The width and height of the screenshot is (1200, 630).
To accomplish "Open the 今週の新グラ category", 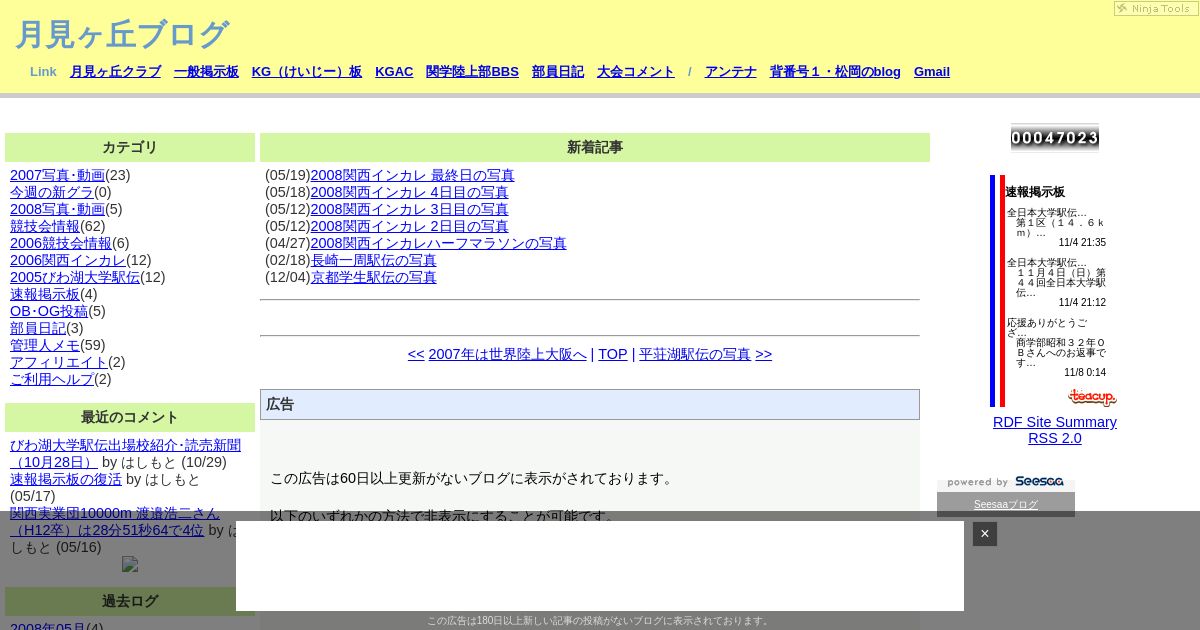I will 52,192.
